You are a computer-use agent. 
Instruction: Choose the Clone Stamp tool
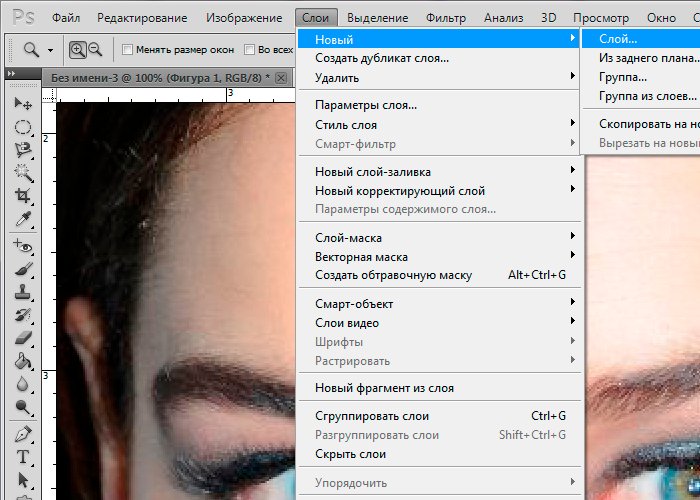pos(22,292)
